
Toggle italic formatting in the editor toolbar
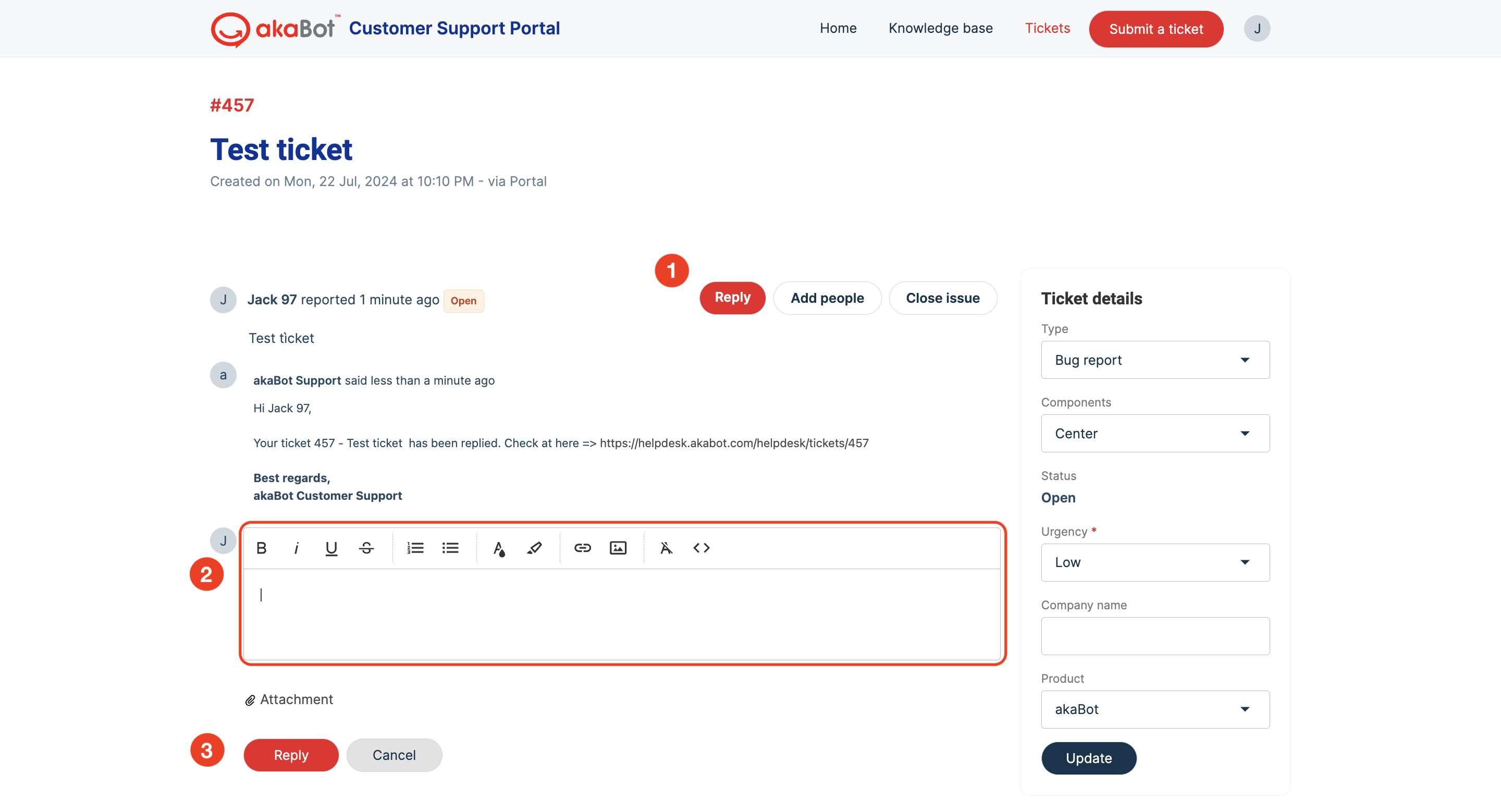(296, 548)
